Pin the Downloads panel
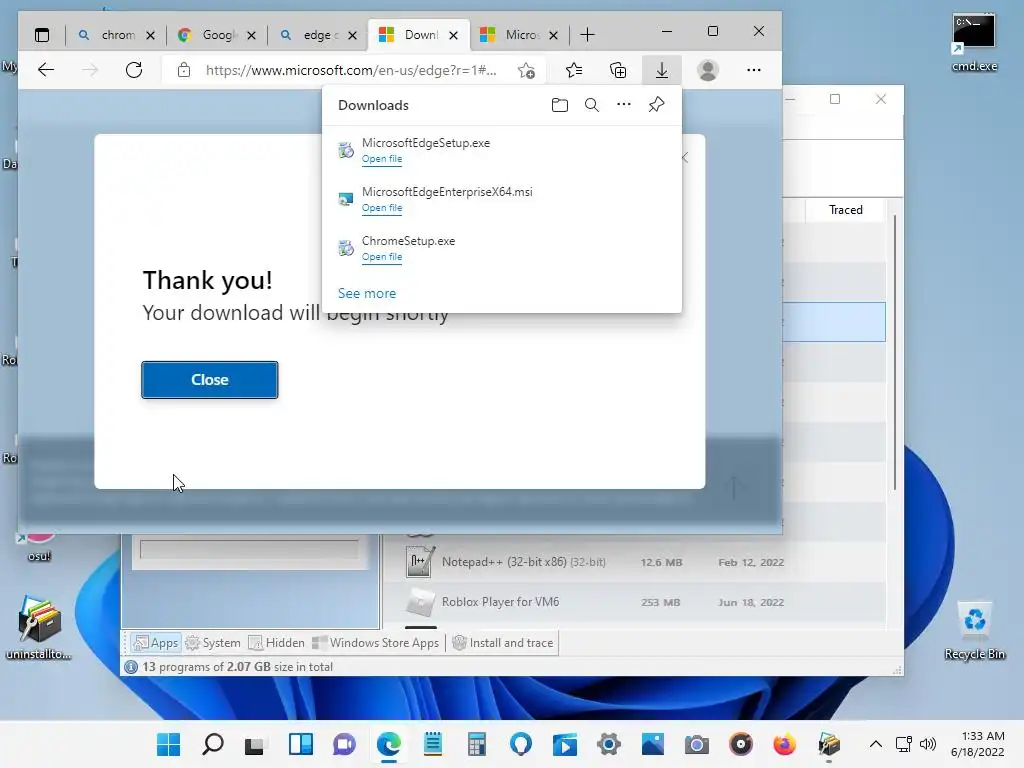The width and height of the screenshot is (1024, 768). [656, 104]
